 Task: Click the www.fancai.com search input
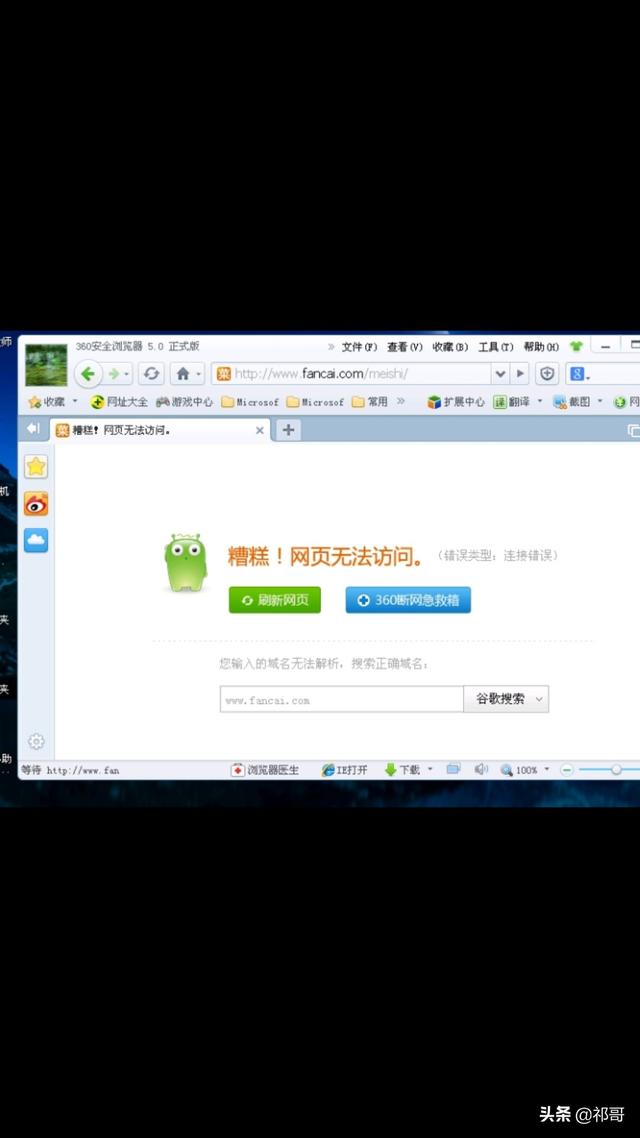[x=341, y=700]
